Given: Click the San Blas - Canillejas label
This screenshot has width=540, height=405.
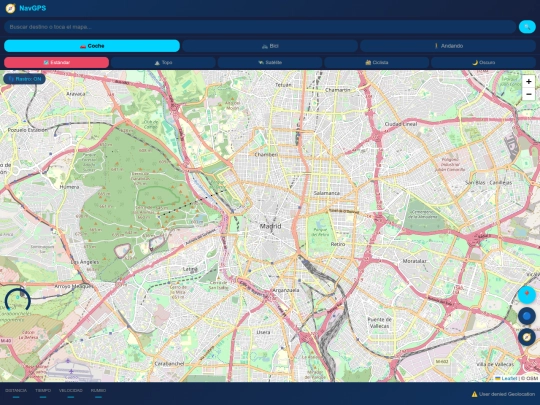Looking at the screenshot, I should click(x=489, y=183).
